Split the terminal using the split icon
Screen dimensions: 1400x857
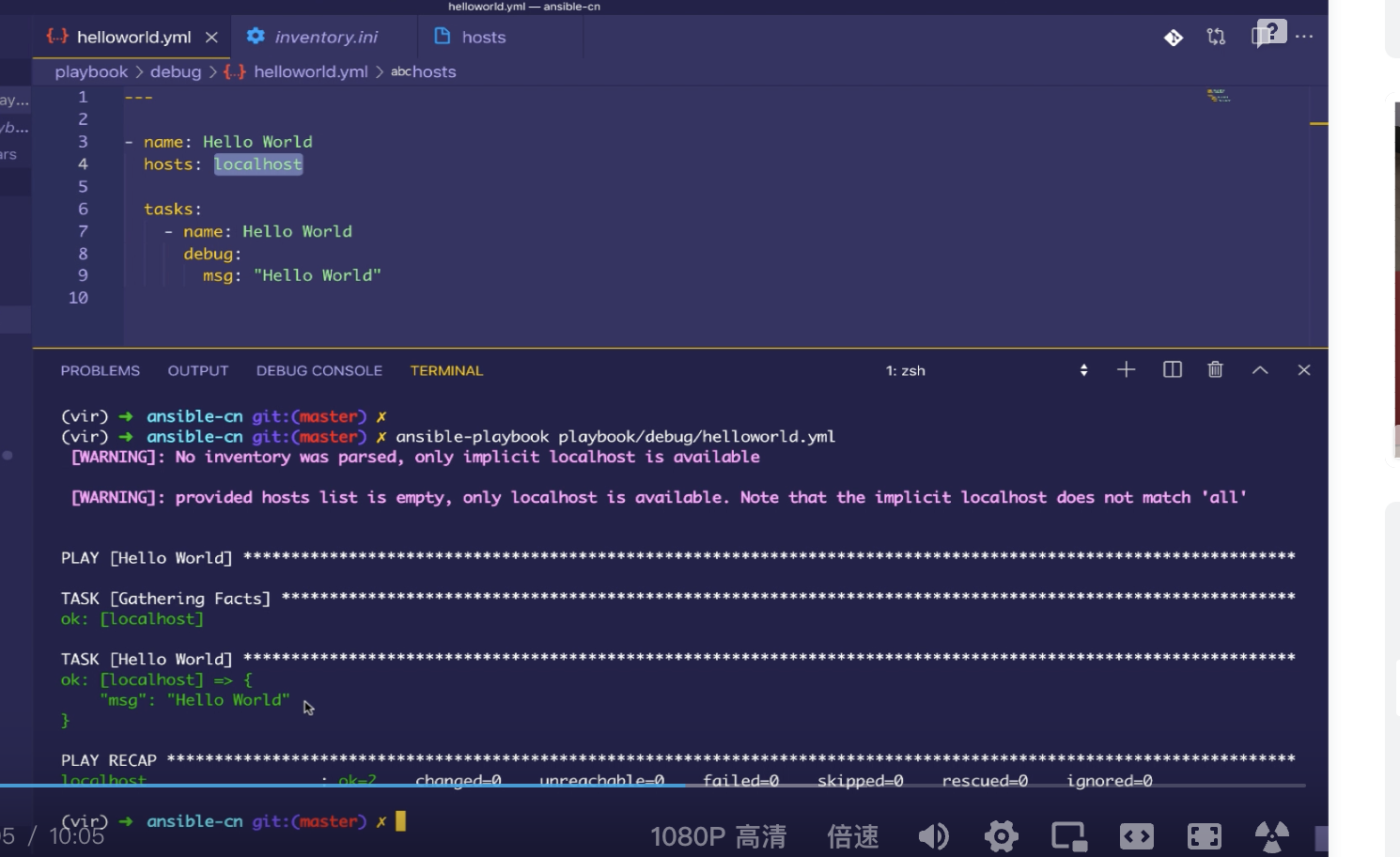pyautogui.click(x=1173, y=370)
